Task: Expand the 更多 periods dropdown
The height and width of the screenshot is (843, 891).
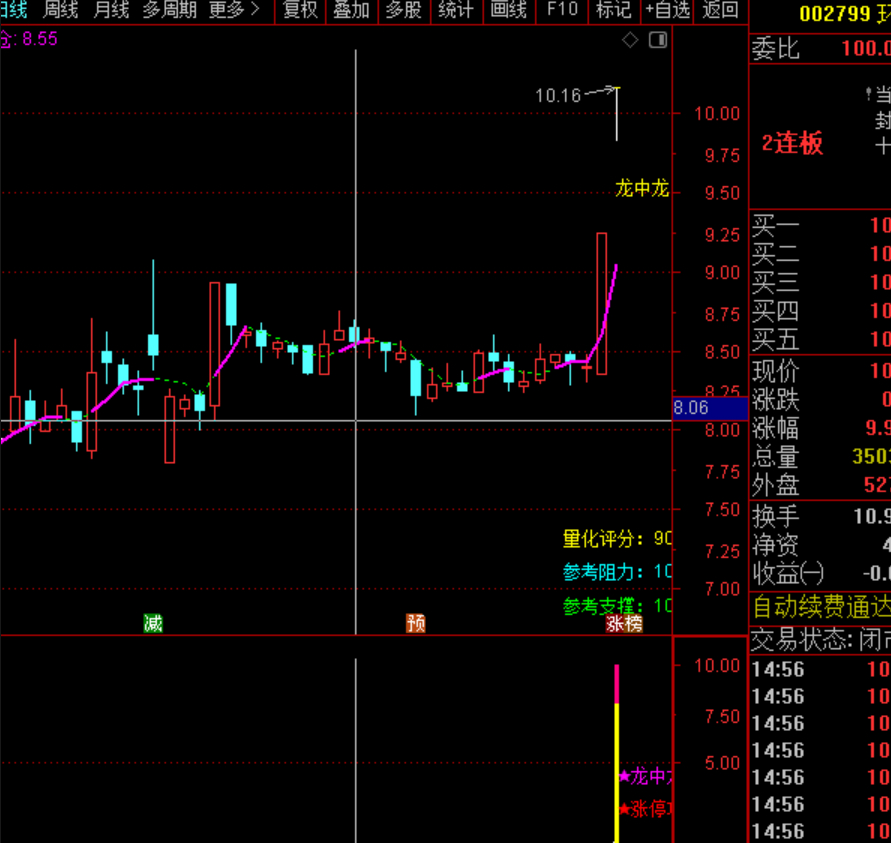Action: point(233,10)
